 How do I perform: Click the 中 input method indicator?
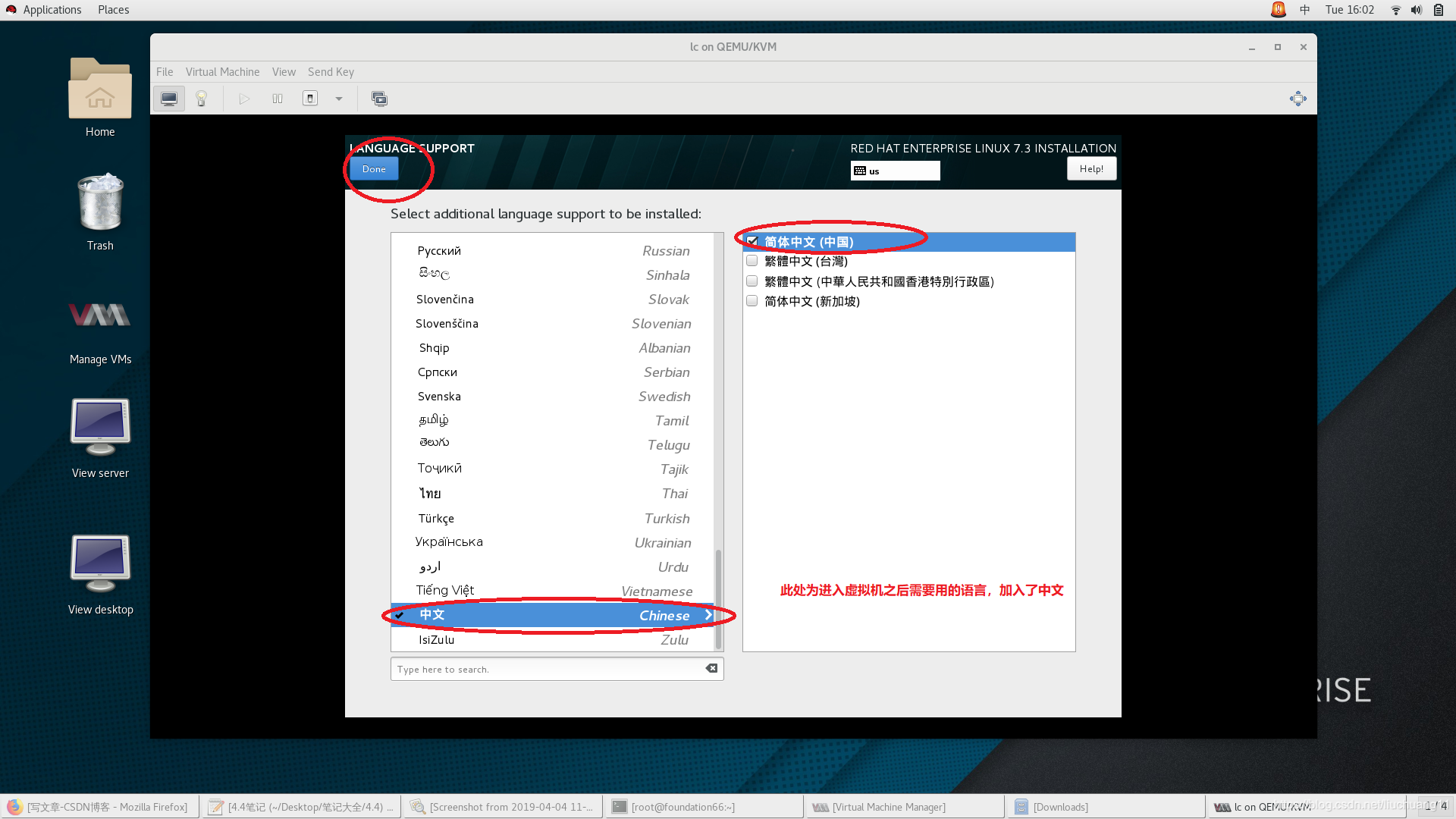(1304, 10)
